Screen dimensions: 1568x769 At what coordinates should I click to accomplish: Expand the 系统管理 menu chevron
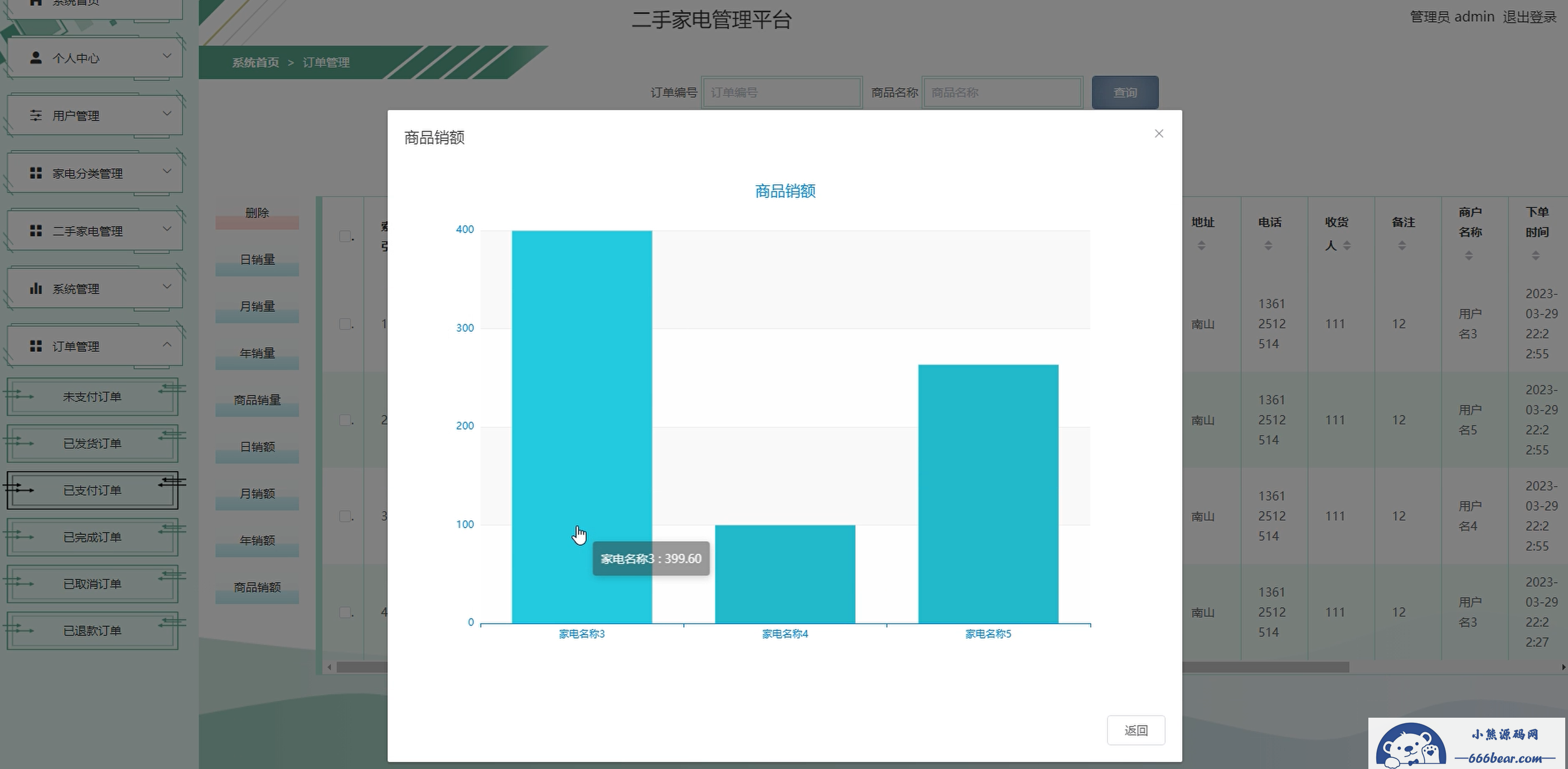(x=167, y=287)
